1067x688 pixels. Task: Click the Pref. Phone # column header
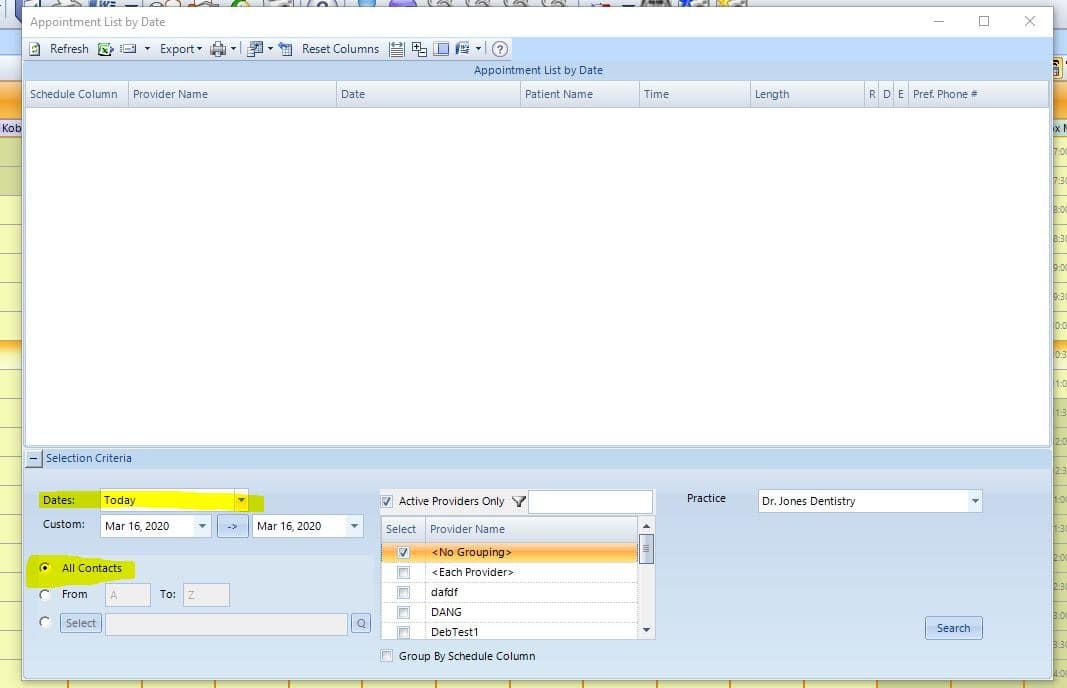click(x=978, y=94)
